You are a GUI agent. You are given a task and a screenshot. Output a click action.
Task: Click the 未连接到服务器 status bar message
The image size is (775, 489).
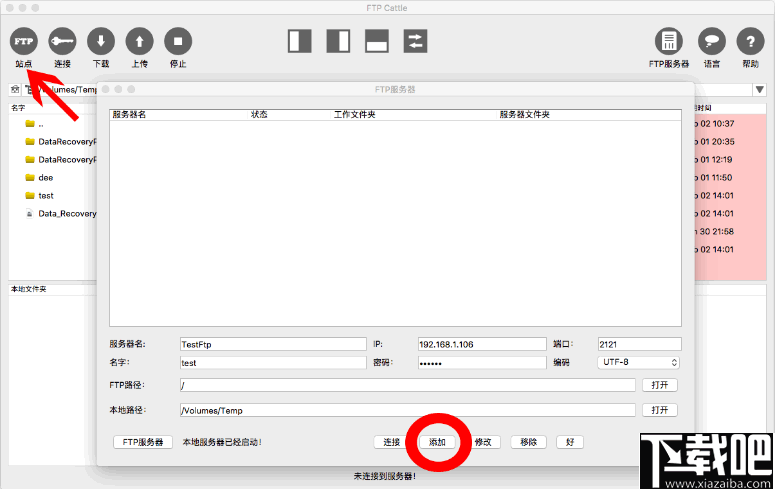tap(385, 476)
